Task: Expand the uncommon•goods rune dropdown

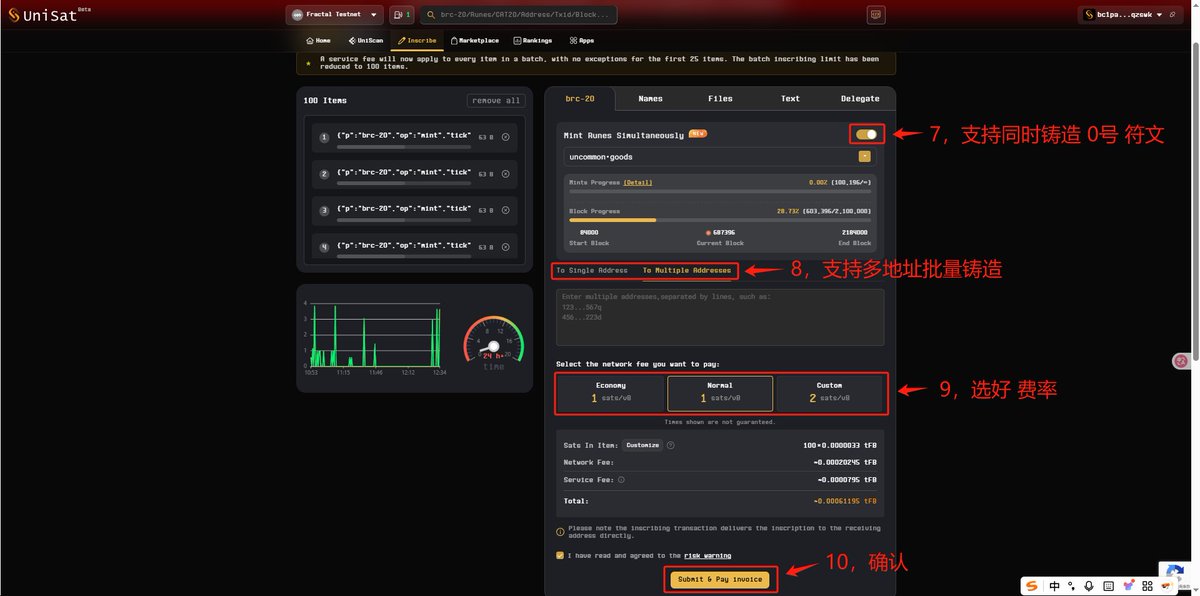Action: pyautogui.click(x=864, y=157)
